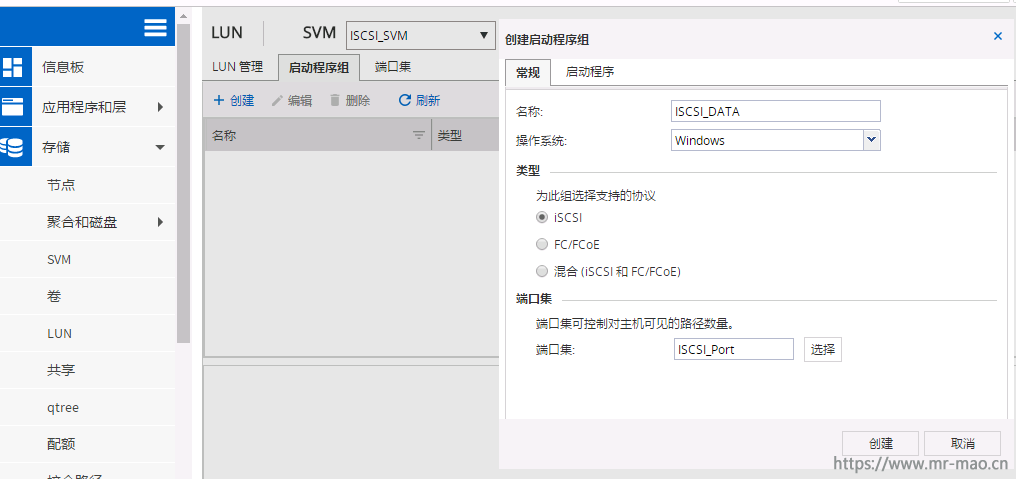Select the 混合 (iSCSI 和 FC/FCoE) radio button
Screen dimensions: 1016x479
coord(542,272)
